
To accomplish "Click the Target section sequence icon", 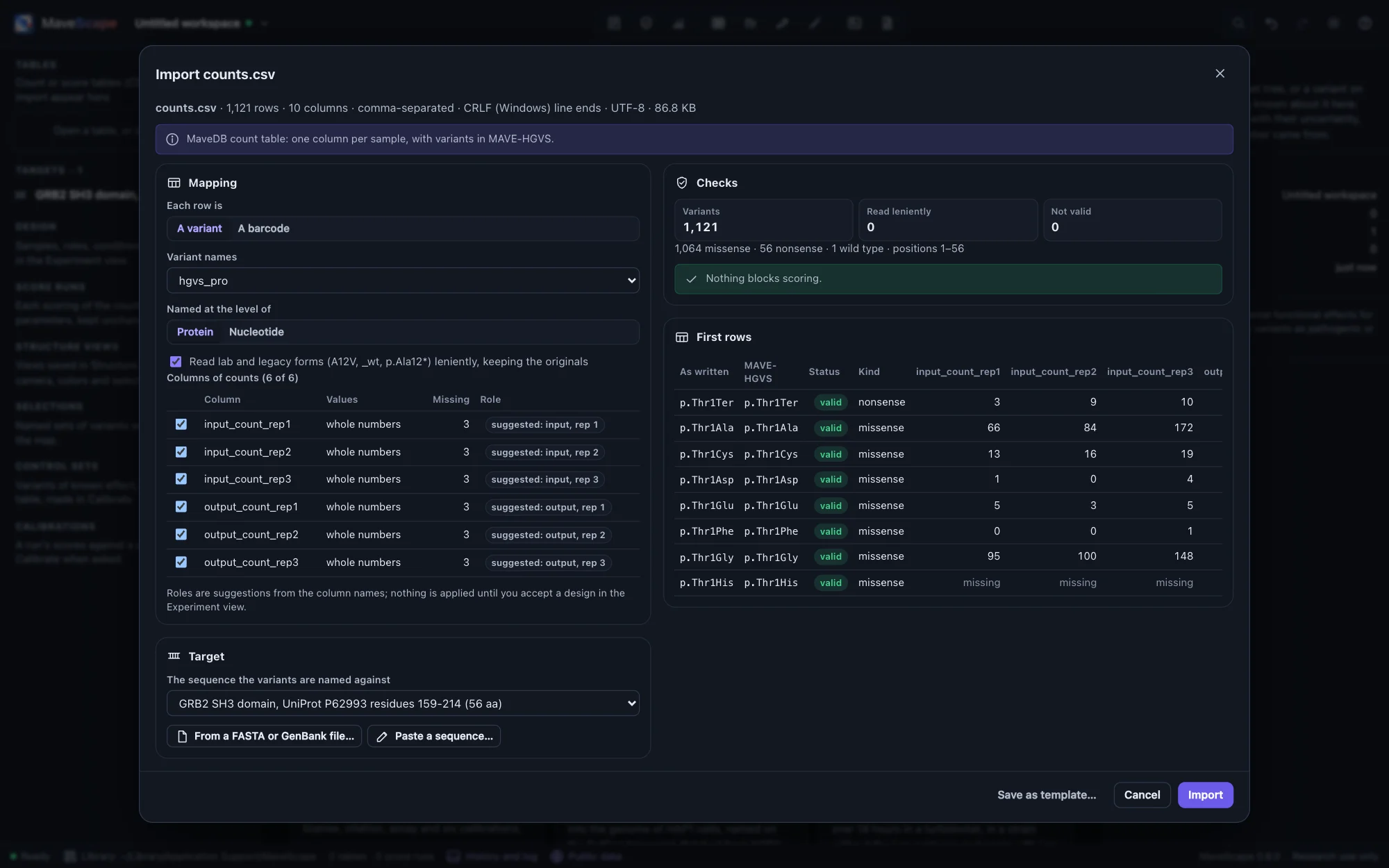I will click(x=174, y=656).
